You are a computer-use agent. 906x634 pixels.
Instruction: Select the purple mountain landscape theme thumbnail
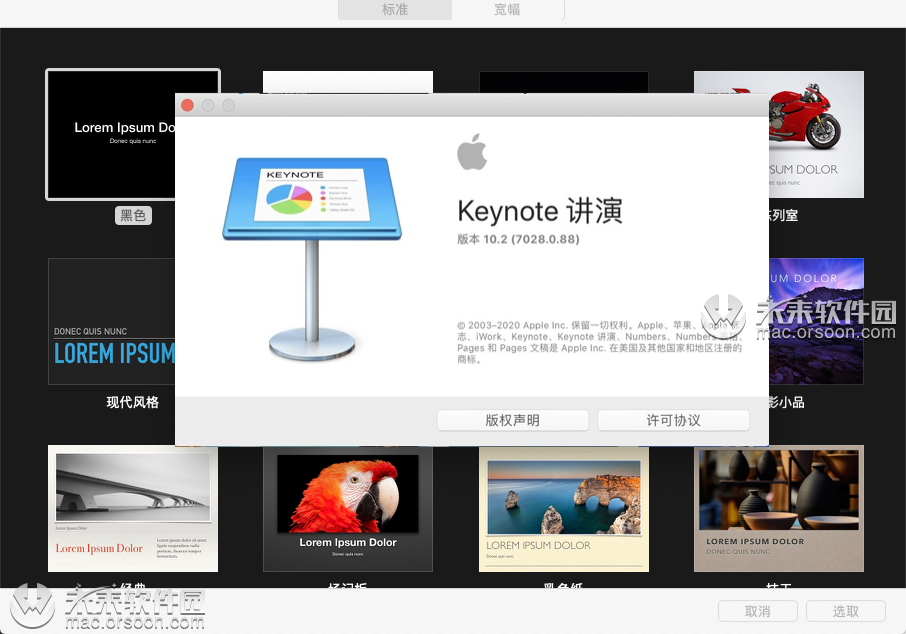click(x=816, y=321)
